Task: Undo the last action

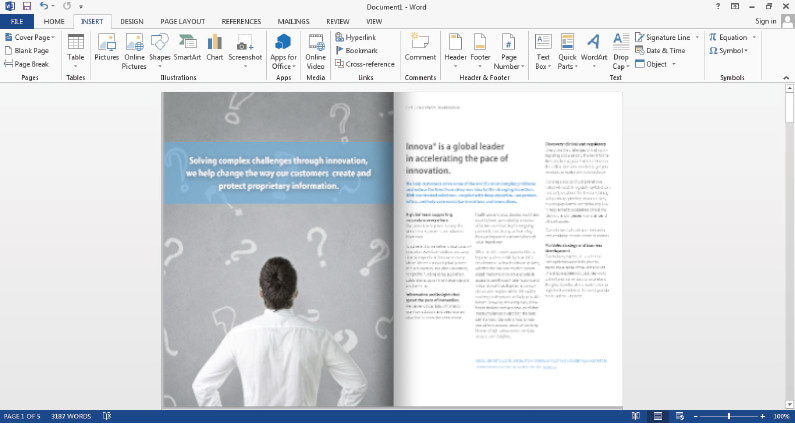Action: pyautogui.click(x=44, y=7)
